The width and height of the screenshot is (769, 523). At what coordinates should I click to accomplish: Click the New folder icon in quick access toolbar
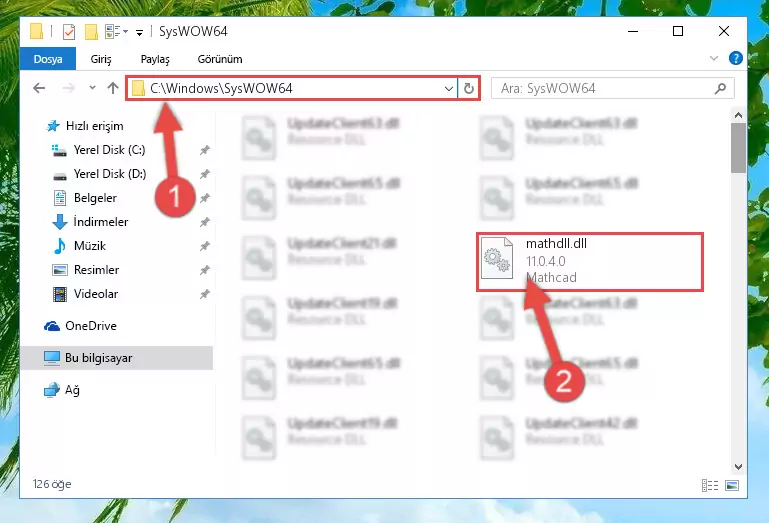(x=91, y=32)
